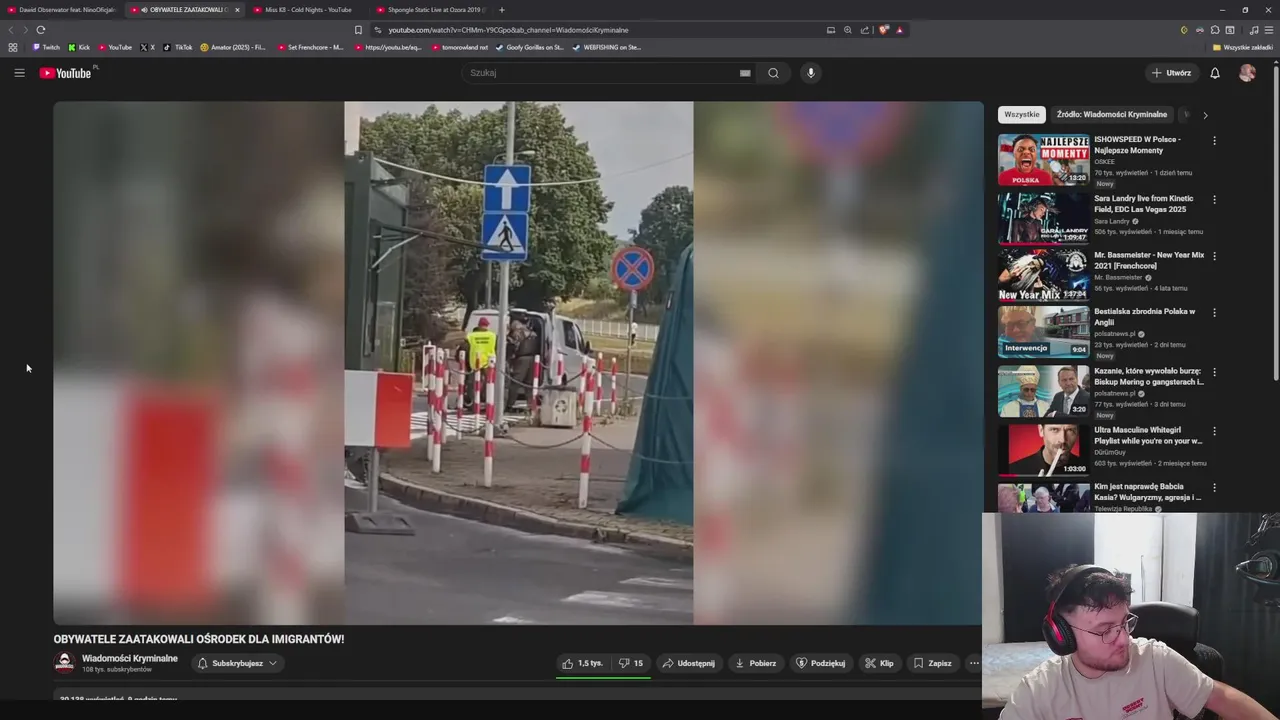The image size is (1280, 720).
Task: Open YouTube notifications bell
Action: click(1215, 73)
